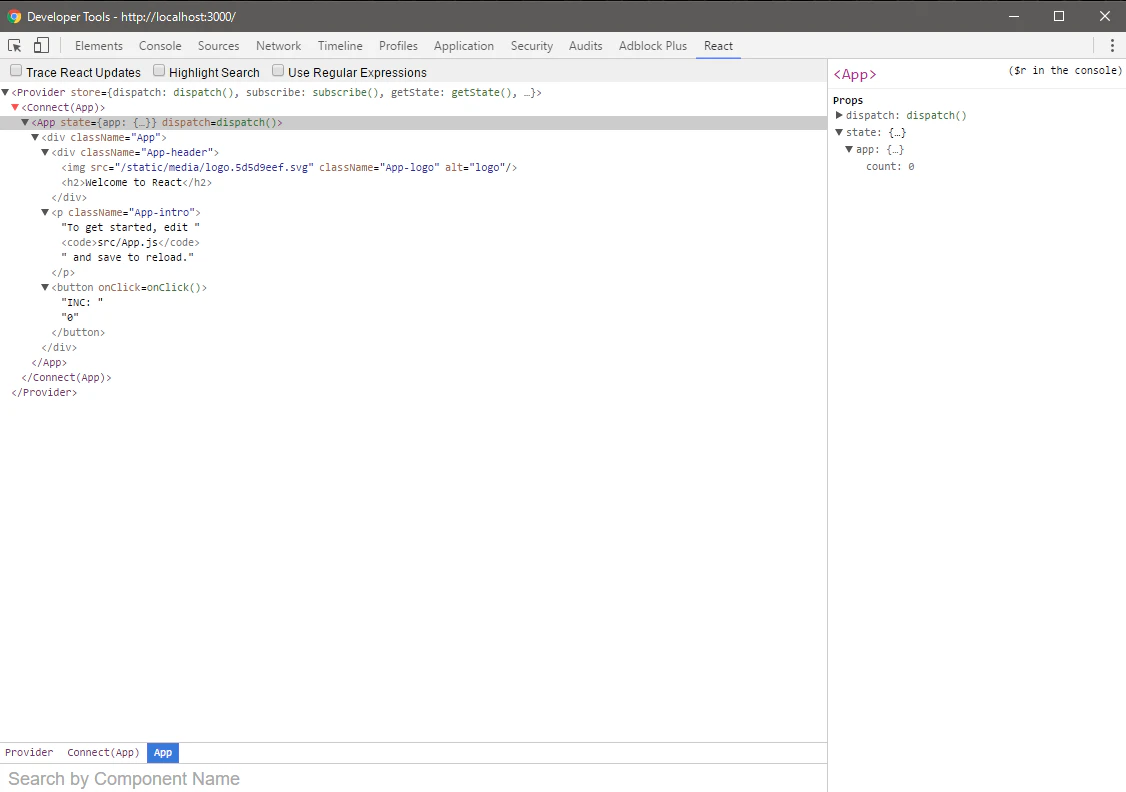Expand the dispatch prop in Props

pyautogui.click(x=839, y=116)
